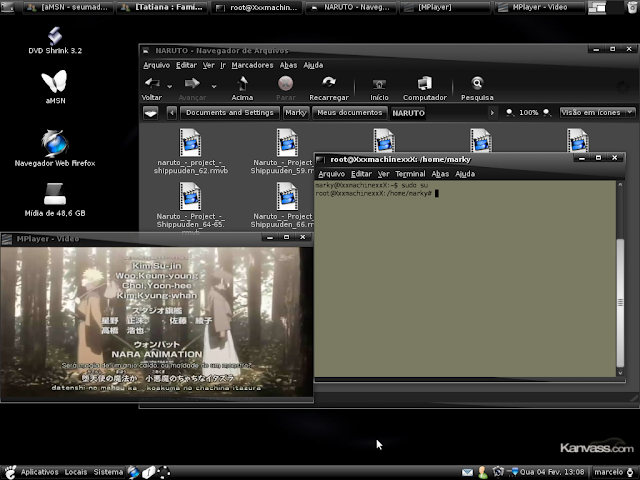
Task: Click the Firefox launcher in bottom panel
Action: [133, 472]
